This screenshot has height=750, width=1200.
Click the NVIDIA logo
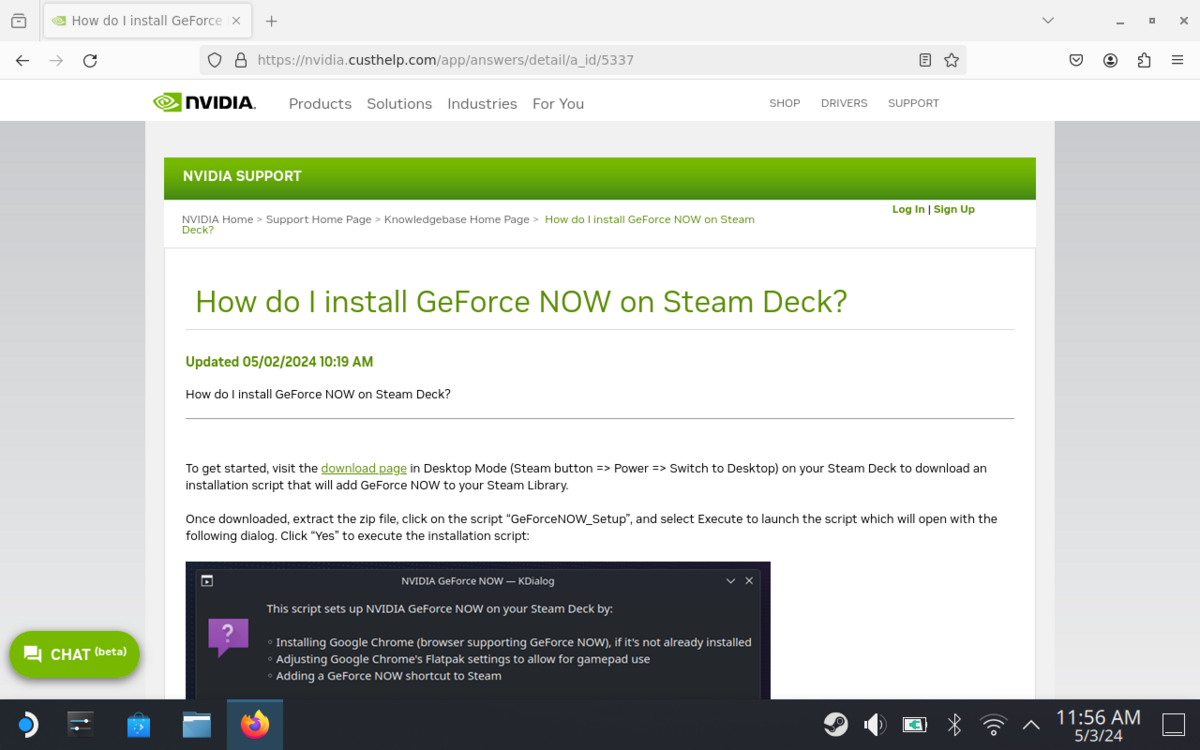(204, 102)
